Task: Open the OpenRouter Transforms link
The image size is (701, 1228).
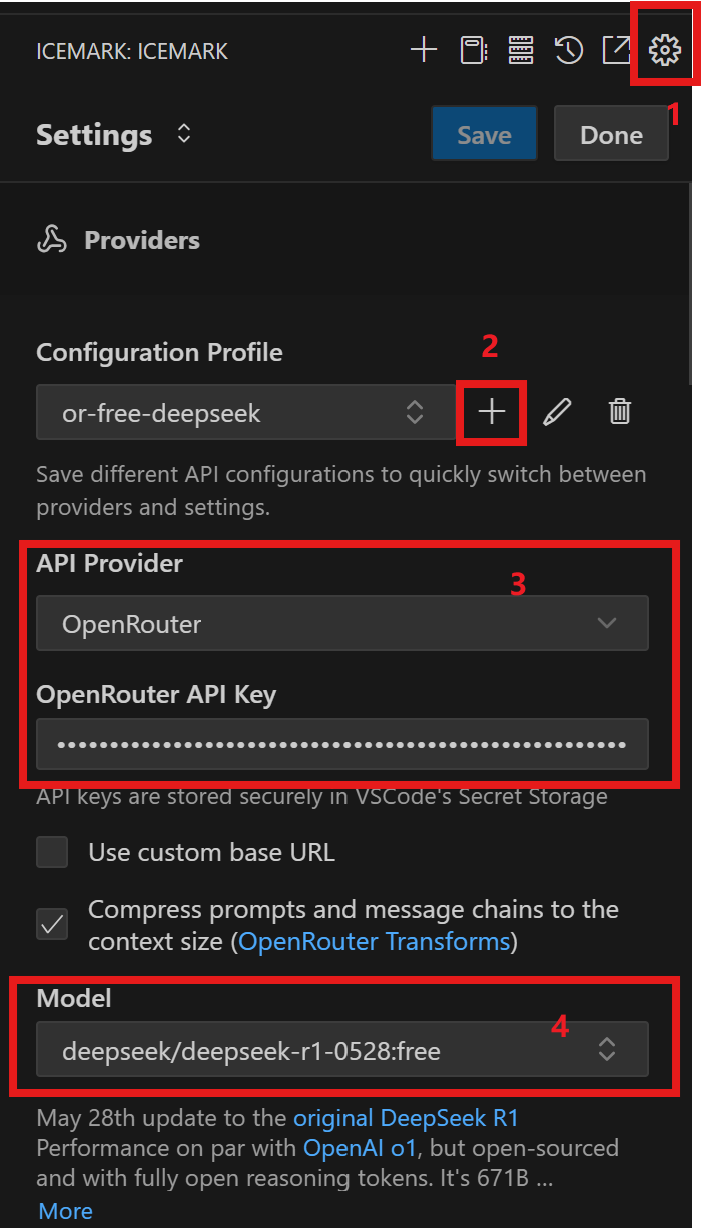Action: click(x=374, y=942)
